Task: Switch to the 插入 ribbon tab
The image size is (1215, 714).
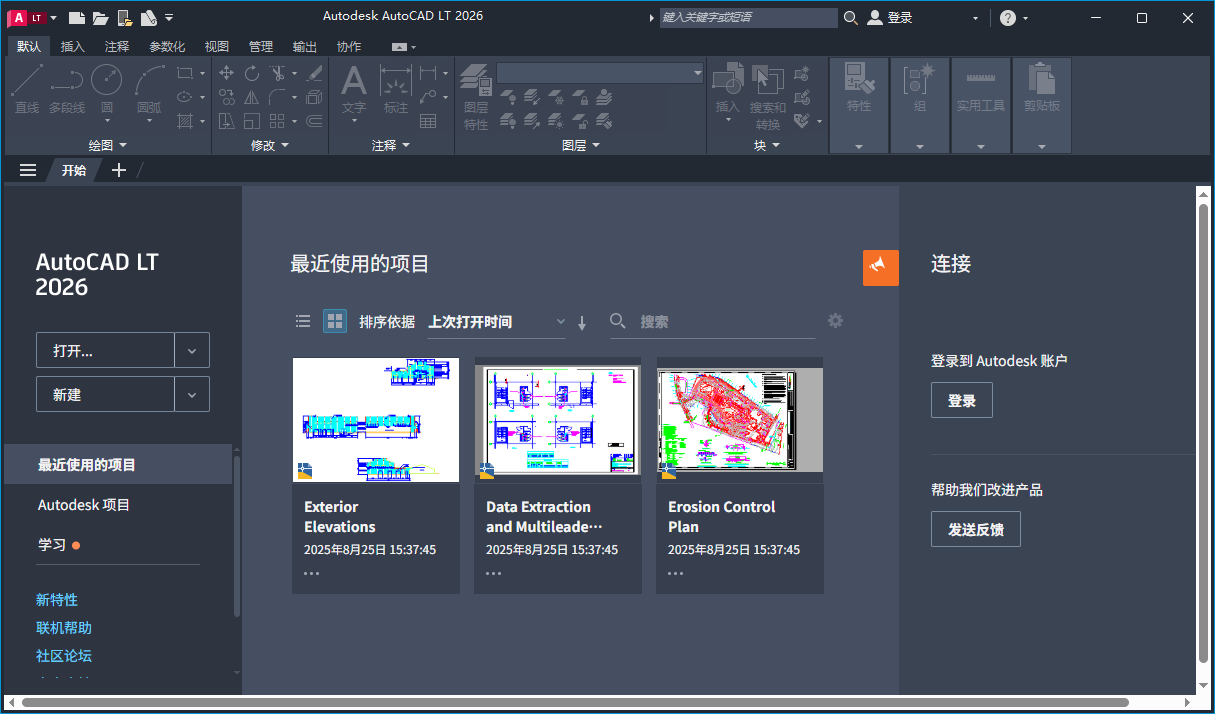Action: pyautogui.click(x=73, y=46)
